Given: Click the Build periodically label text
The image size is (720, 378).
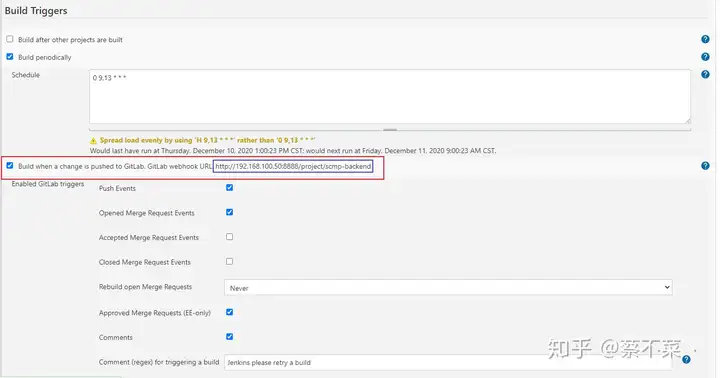Looking at the screenshot, I should tap(45, 57).
